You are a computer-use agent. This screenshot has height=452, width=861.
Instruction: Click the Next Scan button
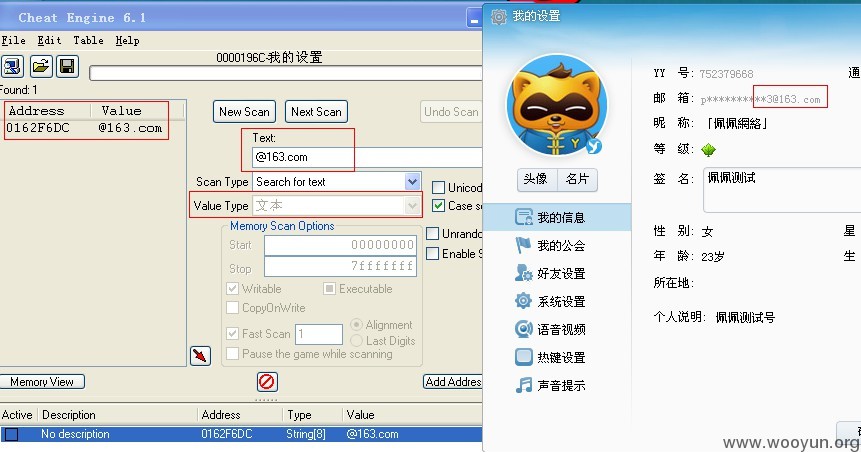(316, 111)
